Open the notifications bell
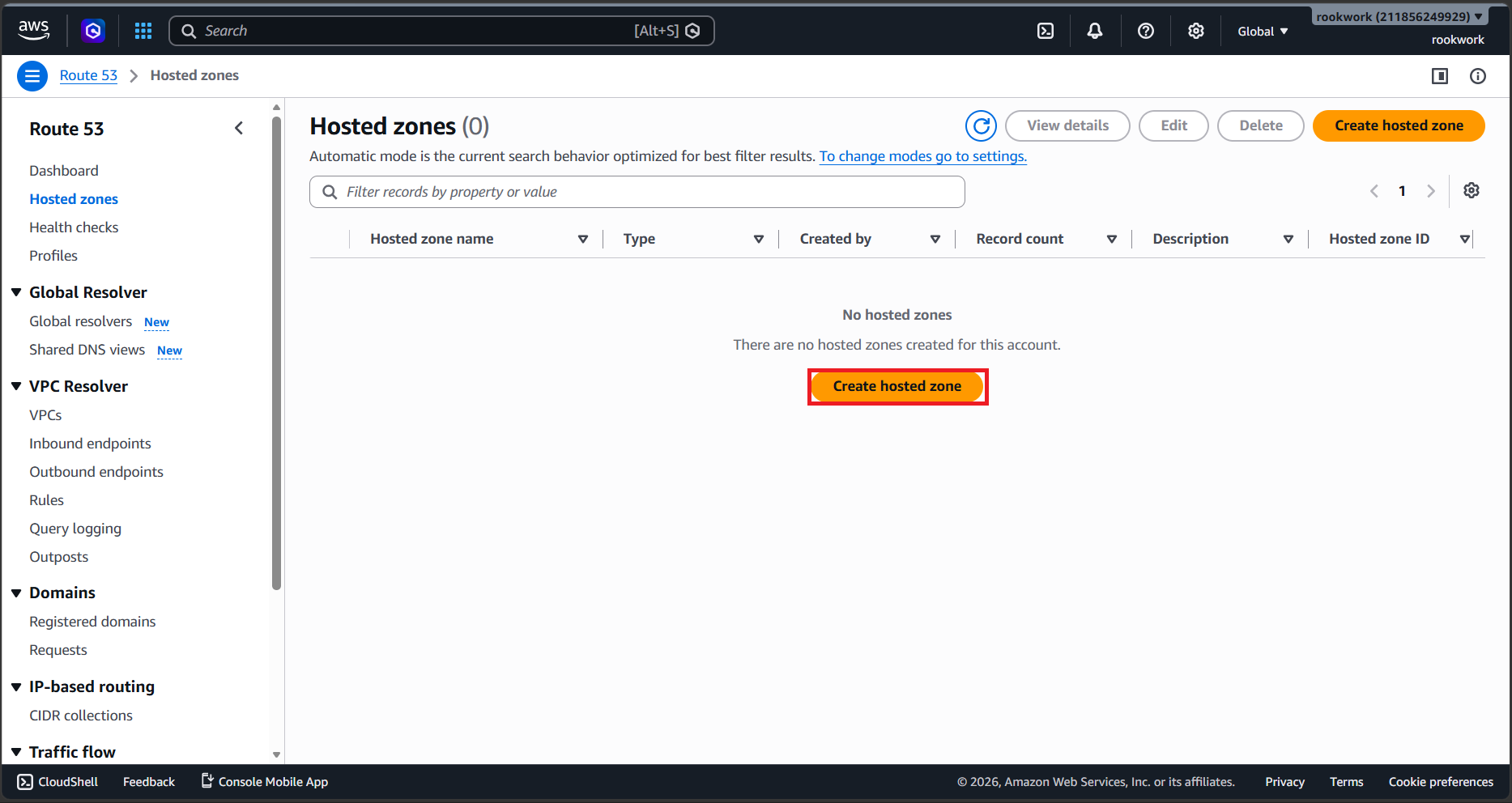1512x803 pixels. pyautogui.click(x=1095, y=31)
